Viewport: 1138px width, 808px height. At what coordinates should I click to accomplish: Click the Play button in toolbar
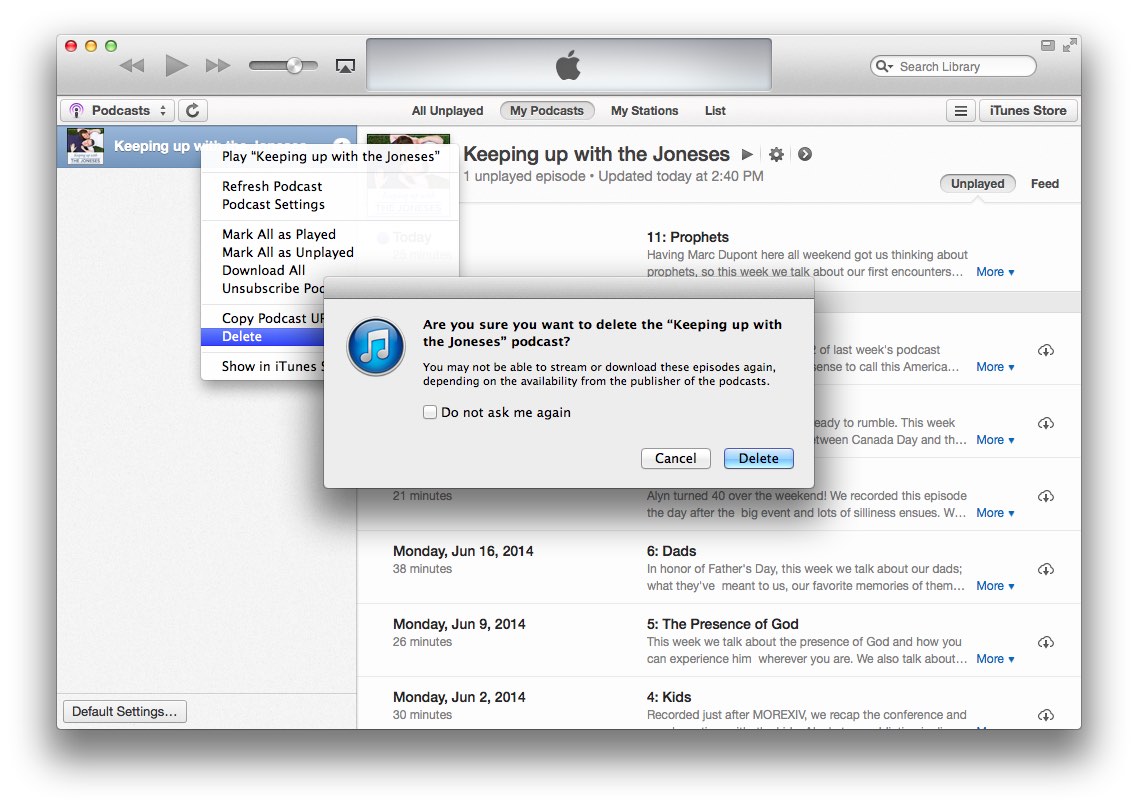pos(176,66)
